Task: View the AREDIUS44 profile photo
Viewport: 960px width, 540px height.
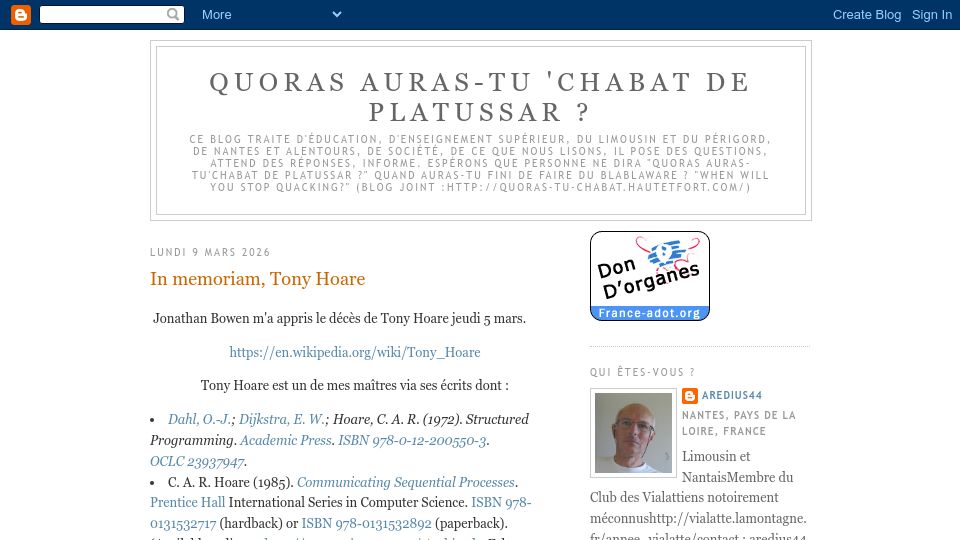Action: pos(633,433)
